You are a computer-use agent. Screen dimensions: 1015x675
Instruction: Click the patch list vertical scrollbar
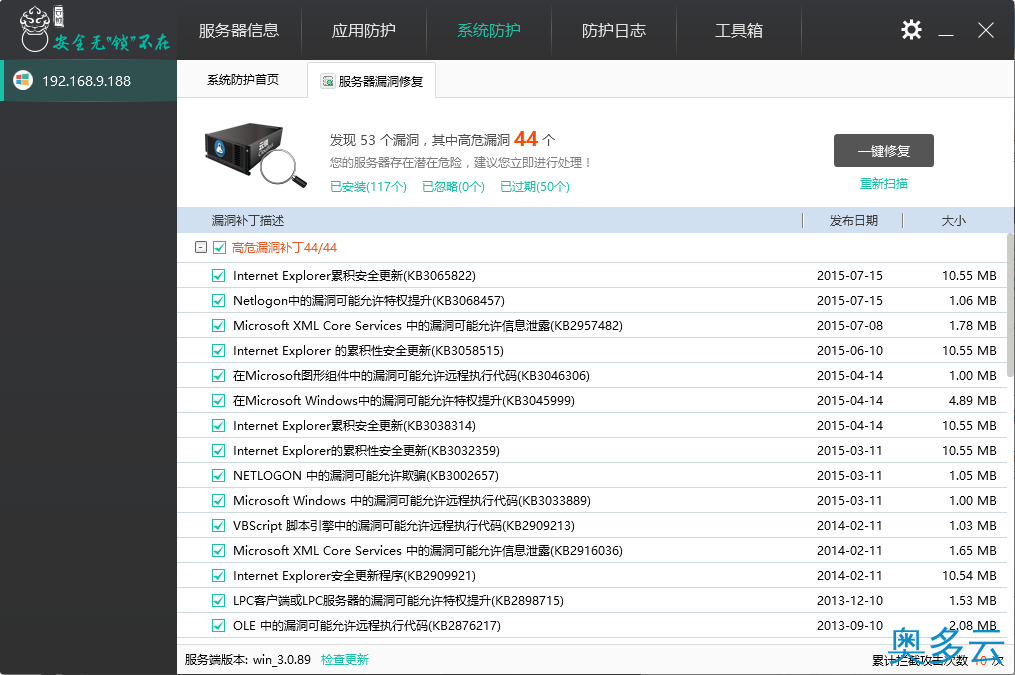point(1010,305)
